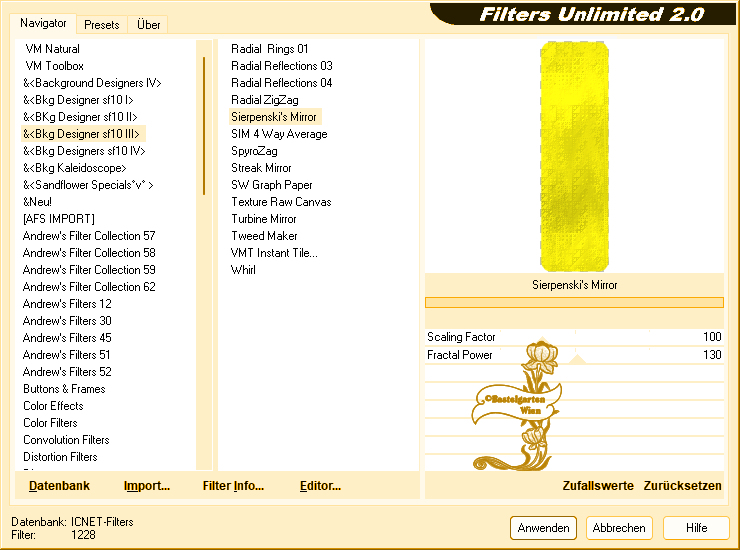Viewport: 740px width, 550px height.
Task: Select the &Neu! category
Action: click(37, 202)
